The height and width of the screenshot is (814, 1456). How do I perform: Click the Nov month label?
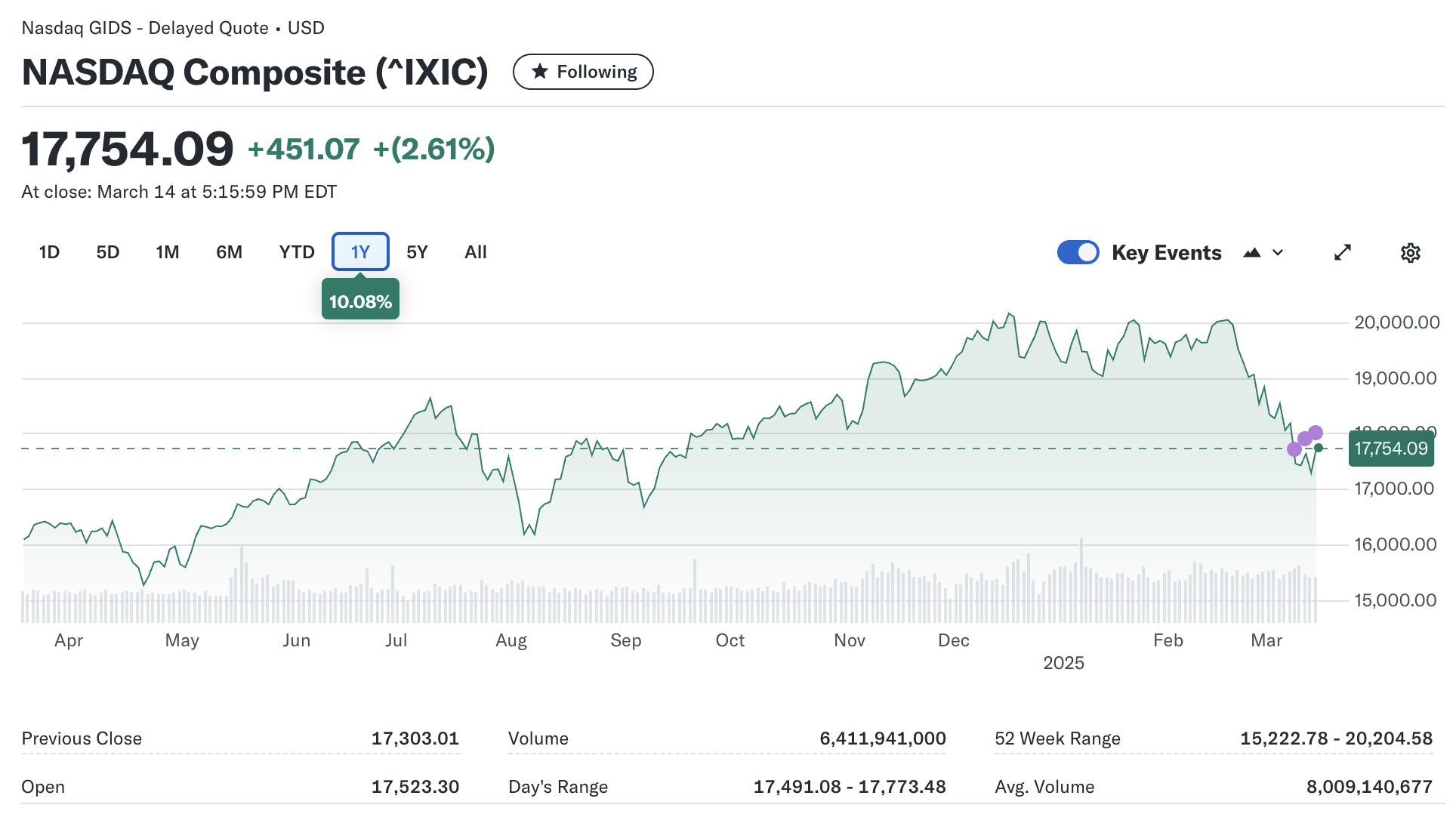pos(850,640)
